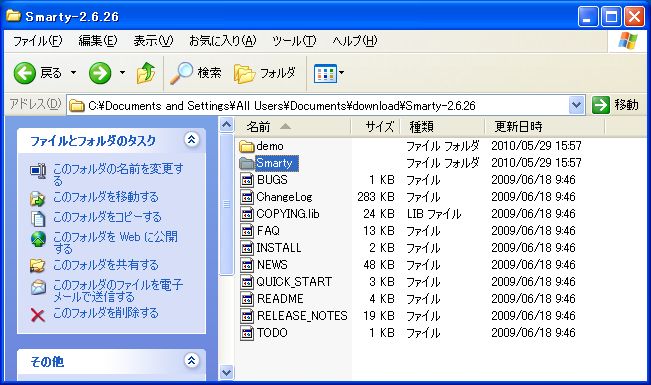651x385 pixels.
Task: Click the publish-to-Web globe icon
Action: [x=38, y=239]
